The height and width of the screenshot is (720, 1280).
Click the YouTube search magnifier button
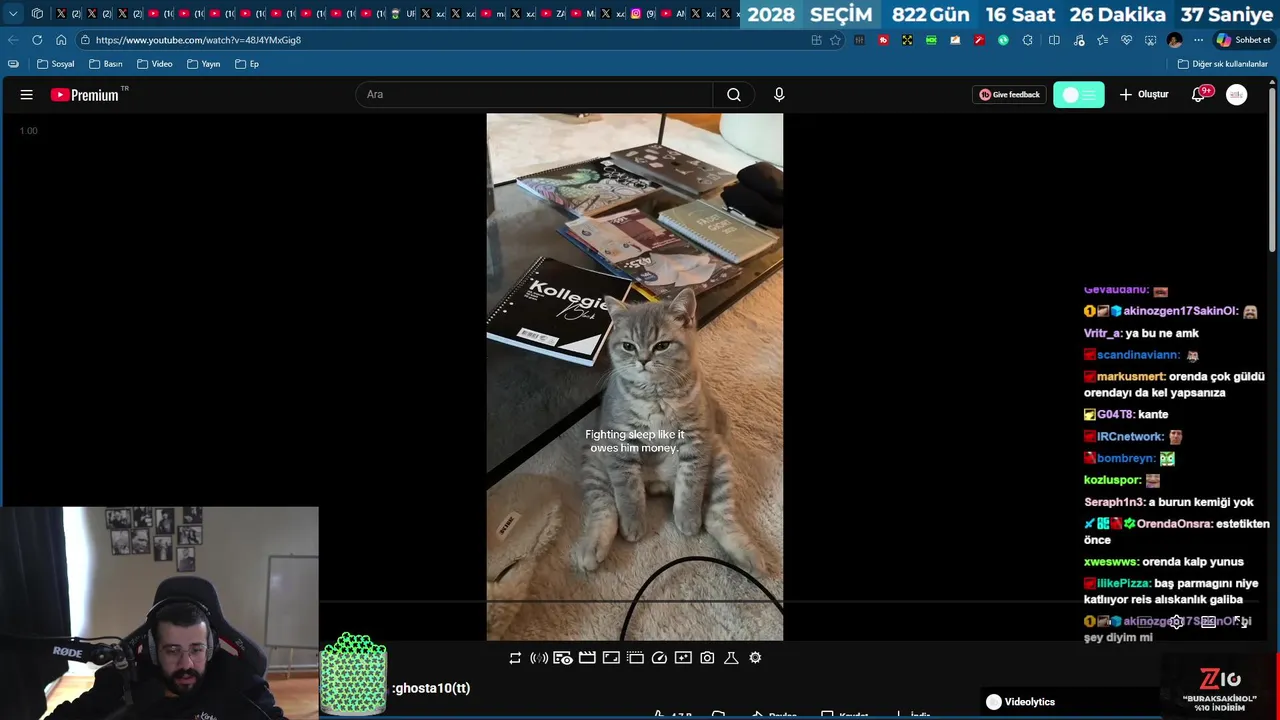(x=734, y=95)
